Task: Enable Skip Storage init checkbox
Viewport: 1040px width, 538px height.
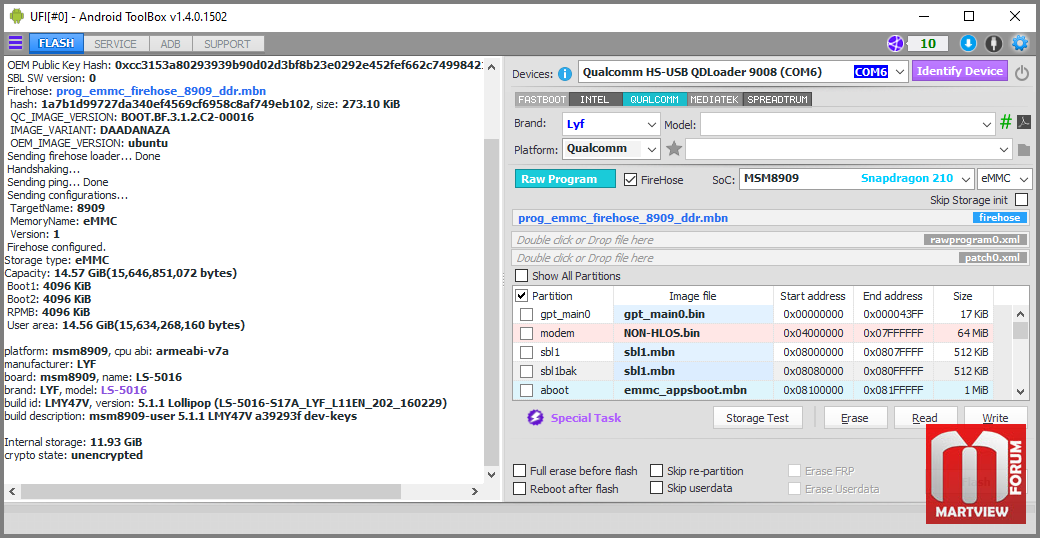Action: click(1021, 200)
